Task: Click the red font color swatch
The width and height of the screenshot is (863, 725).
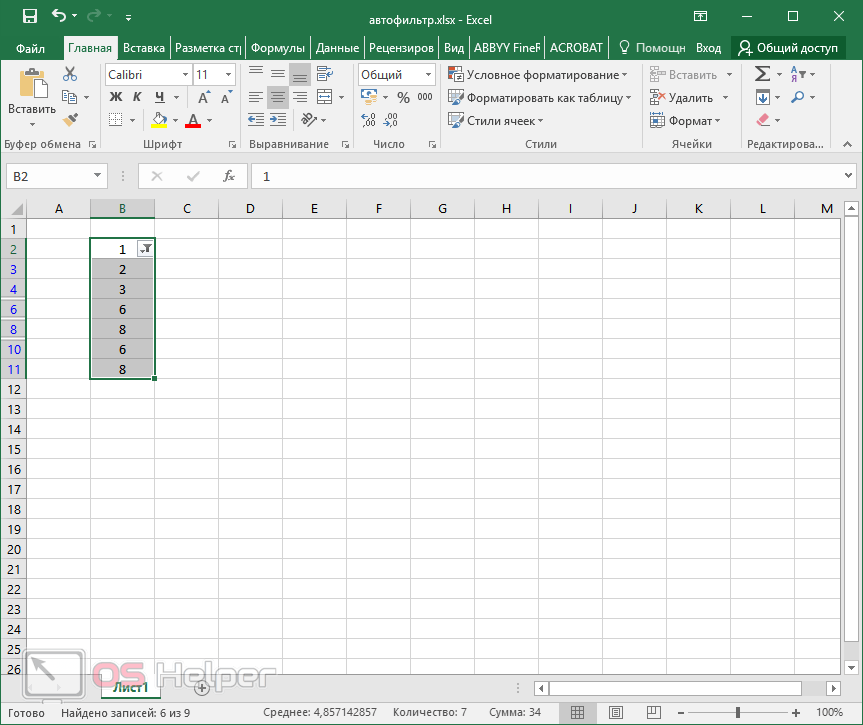Action: point(190,120)
